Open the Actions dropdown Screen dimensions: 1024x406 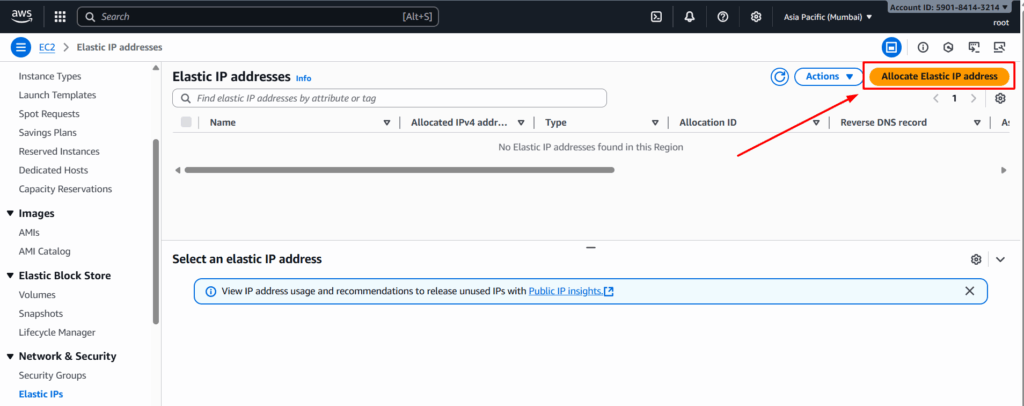pos(829,76)
